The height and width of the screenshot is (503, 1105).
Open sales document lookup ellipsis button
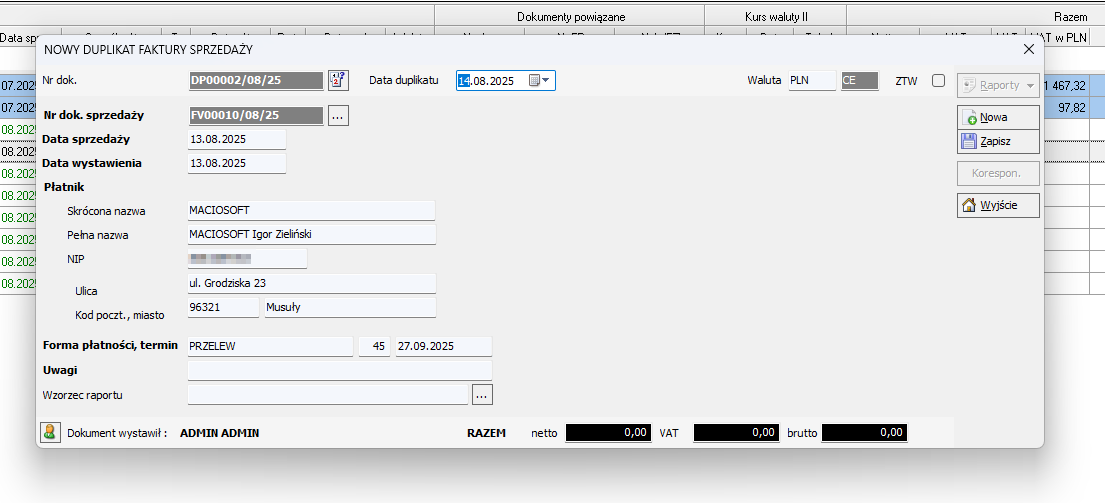[x=337, y=116]
